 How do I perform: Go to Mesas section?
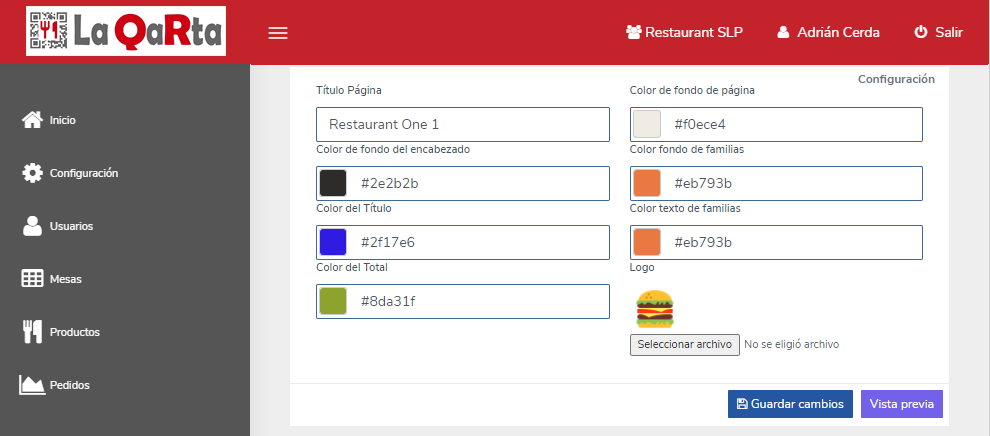(66, 279)
